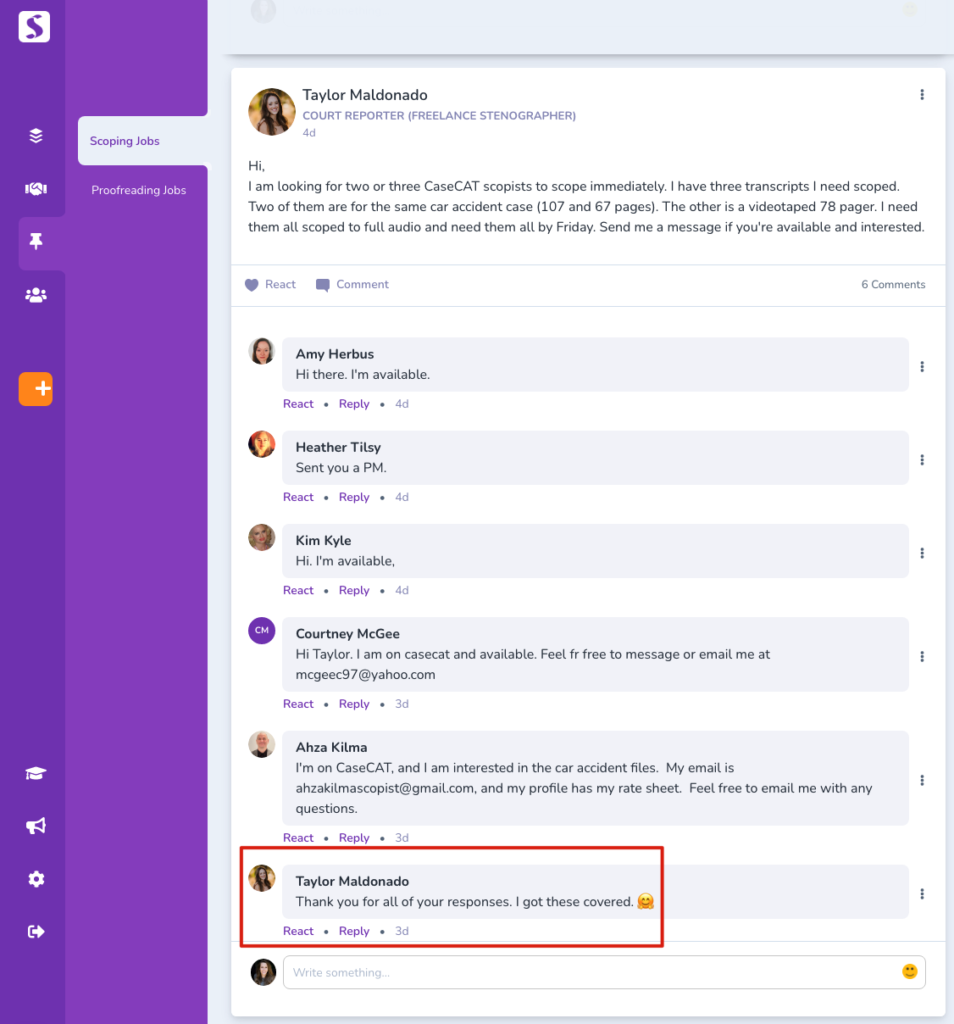React to Heather Tilsy's comment
The width and height of the screenshot is (954, 1024).
coord(298,497)
